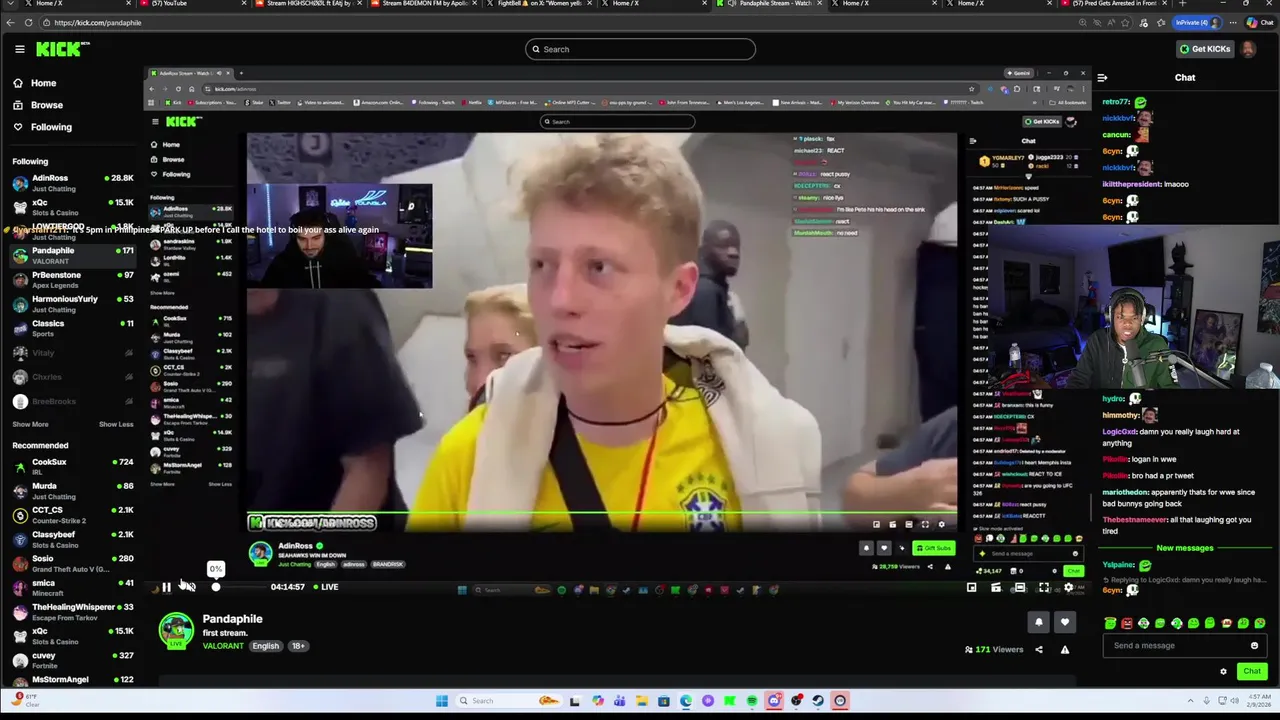The height and width of the screenshot is (720, 1280).
Task: Open smica recommended channel
Action: [x=70, y=588]
